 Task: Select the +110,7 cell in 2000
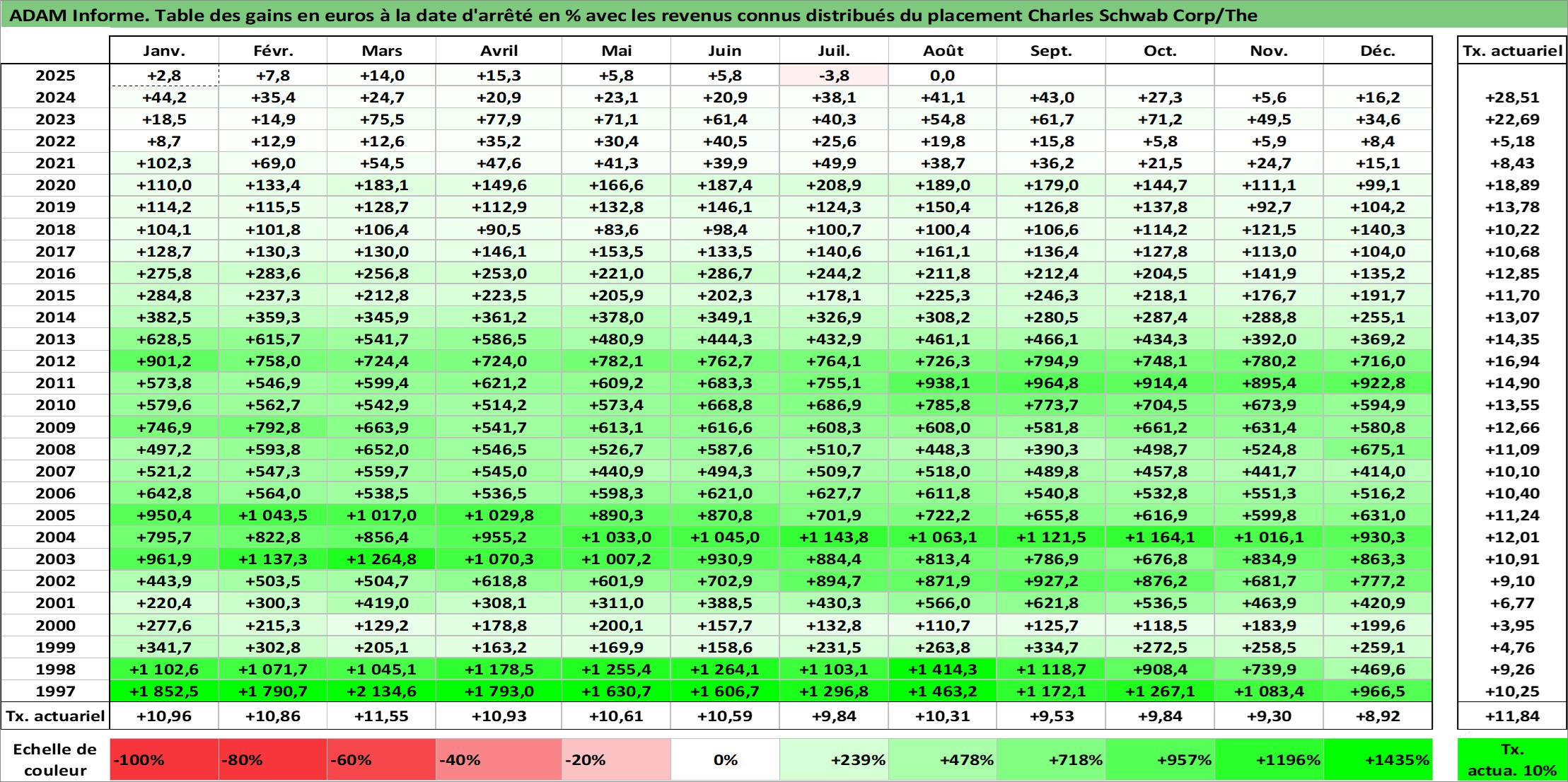coord(943,625)
